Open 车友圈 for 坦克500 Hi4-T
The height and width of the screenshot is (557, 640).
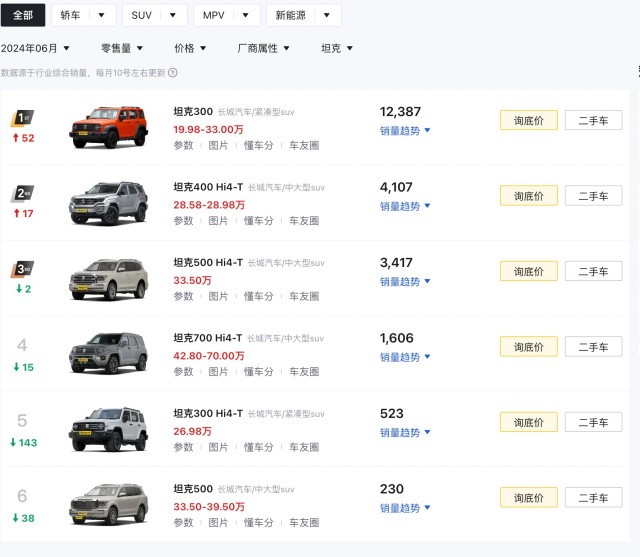(304, 297)
